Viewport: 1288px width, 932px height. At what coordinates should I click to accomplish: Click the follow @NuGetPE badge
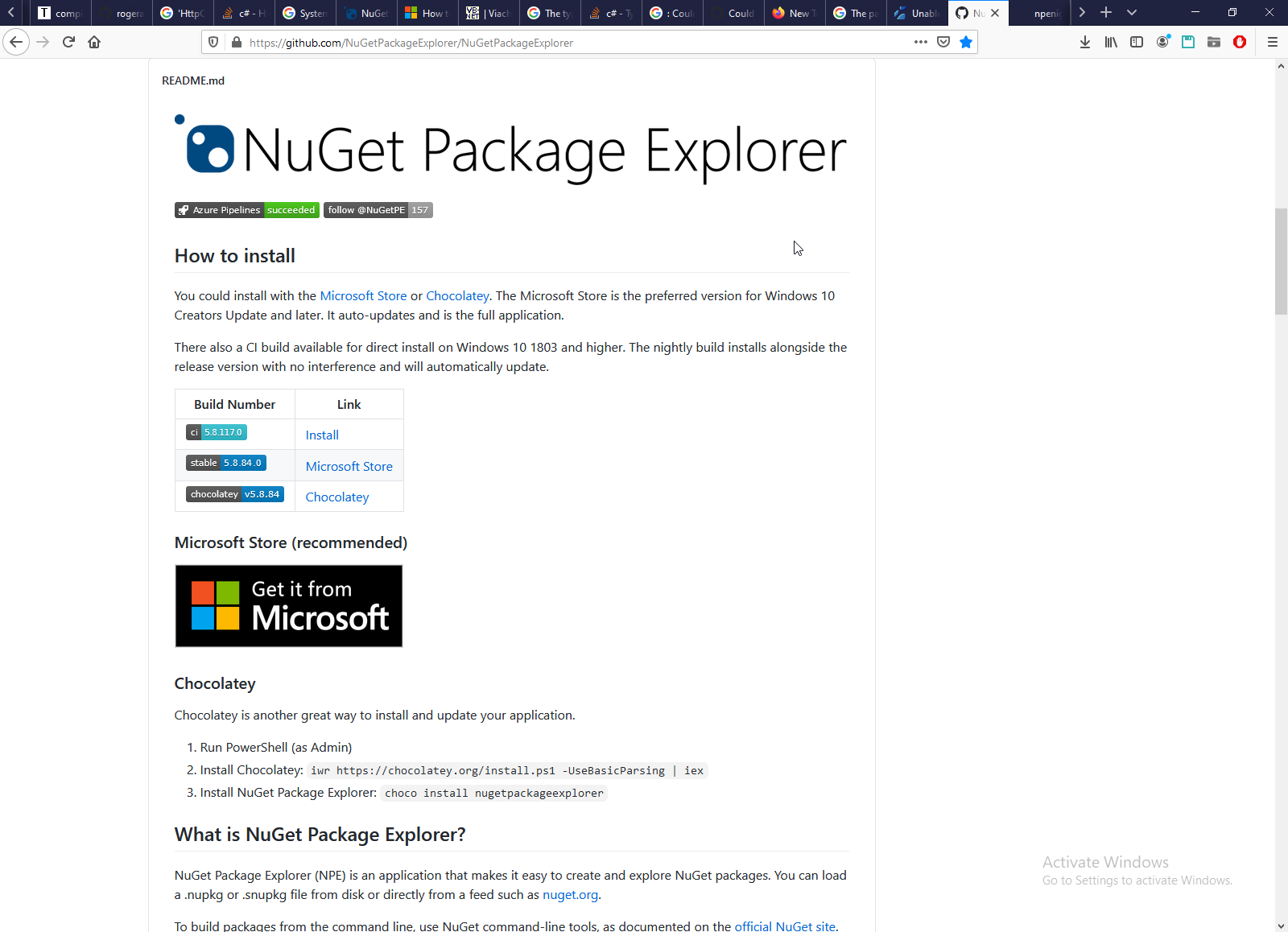pos(365,210)
